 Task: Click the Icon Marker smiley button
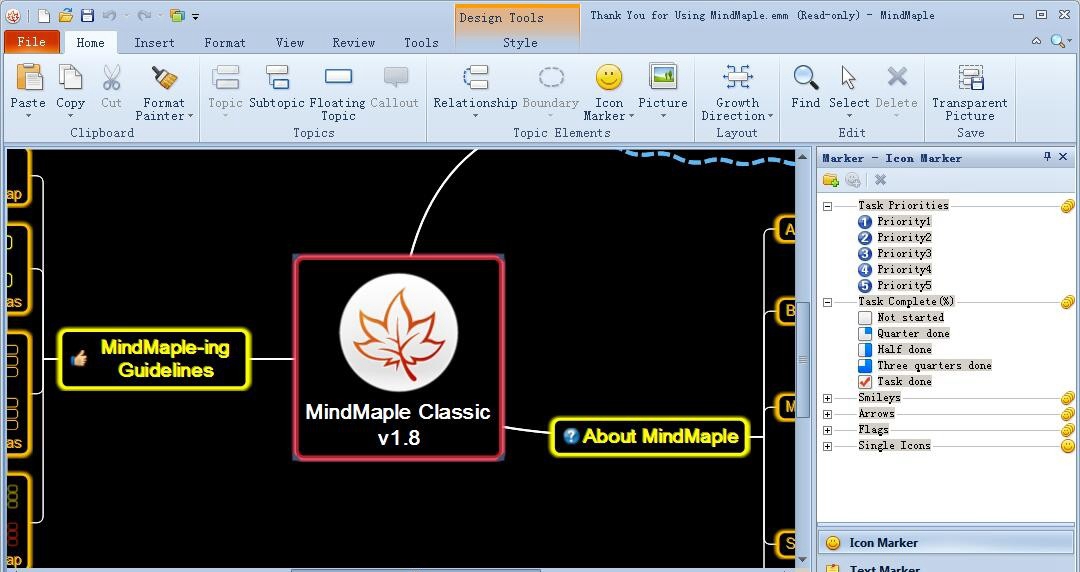609,77
